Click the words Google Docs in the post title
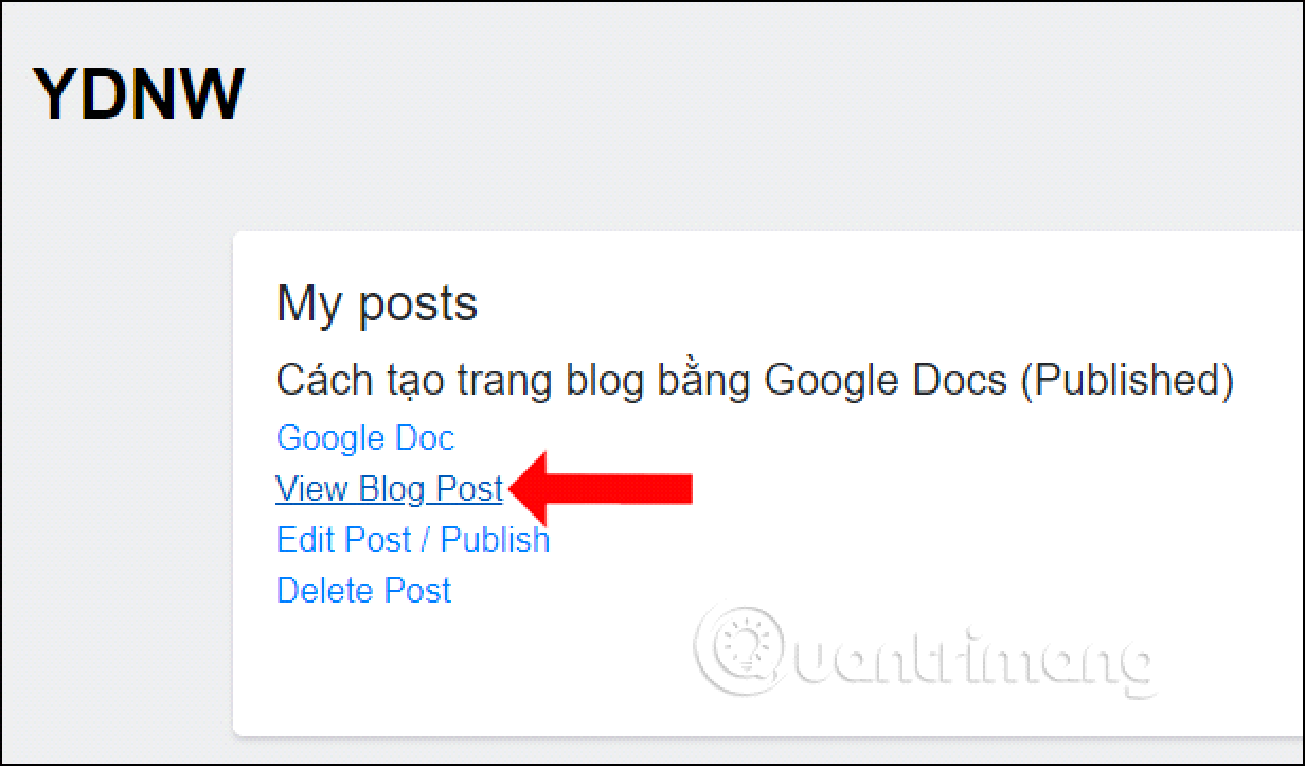The height and width of the screenshot is (766, 1305). pyautogui.click(x=885, y=381)
